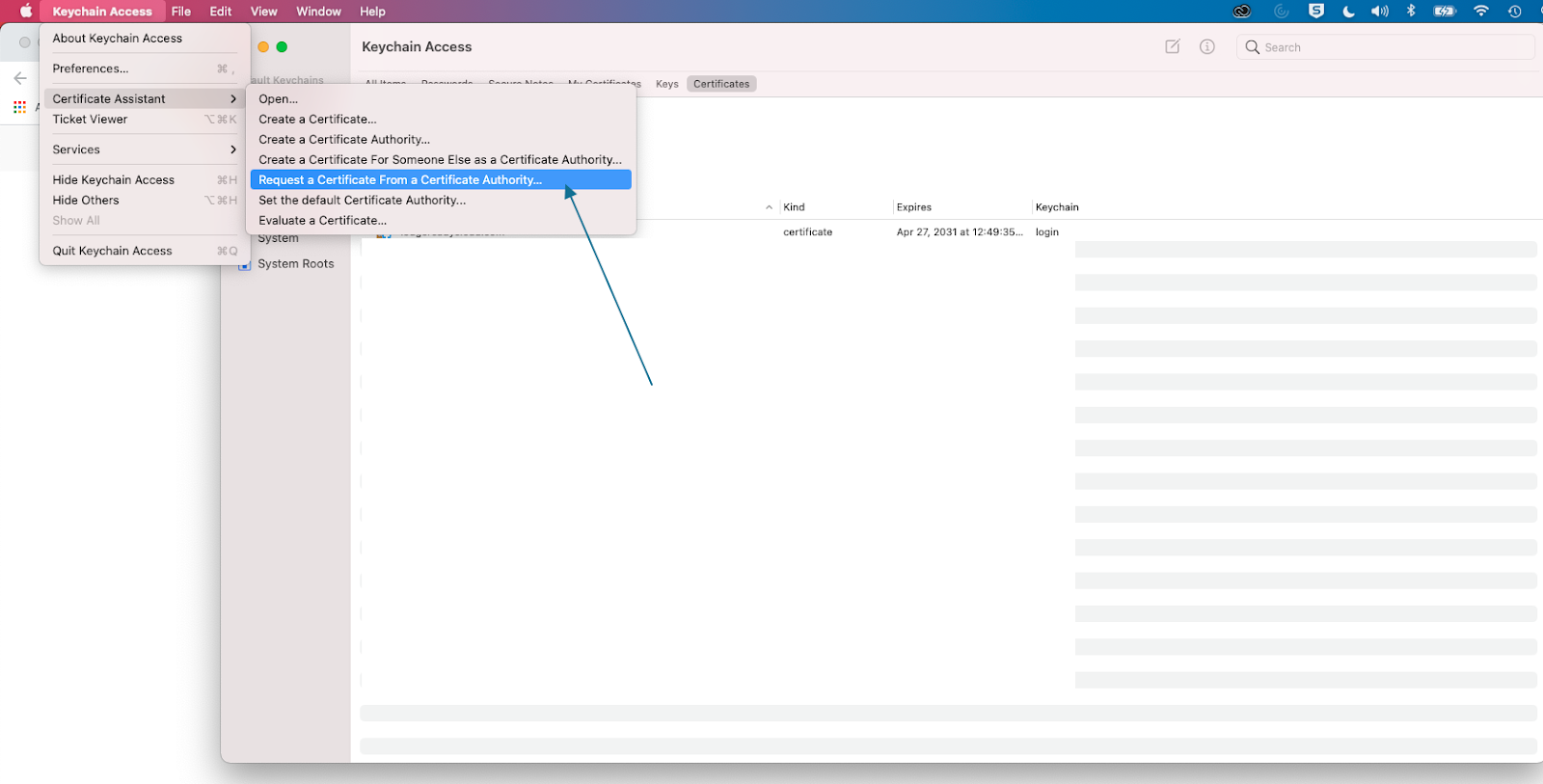Choose Evaluate a Certificate...

[x=441, y=221]
